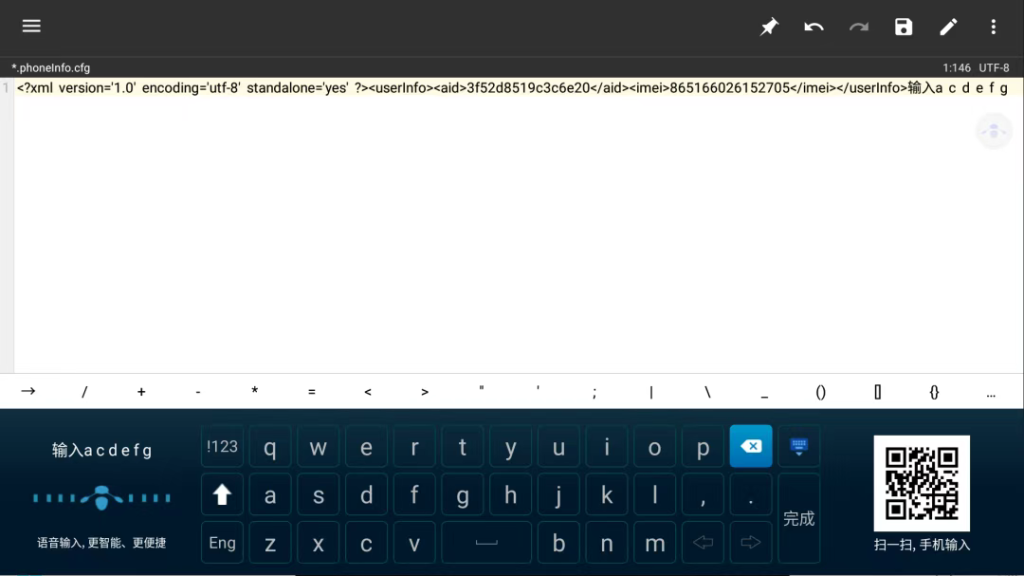
Task: Tap the z key
Action: tap(270, 543)
